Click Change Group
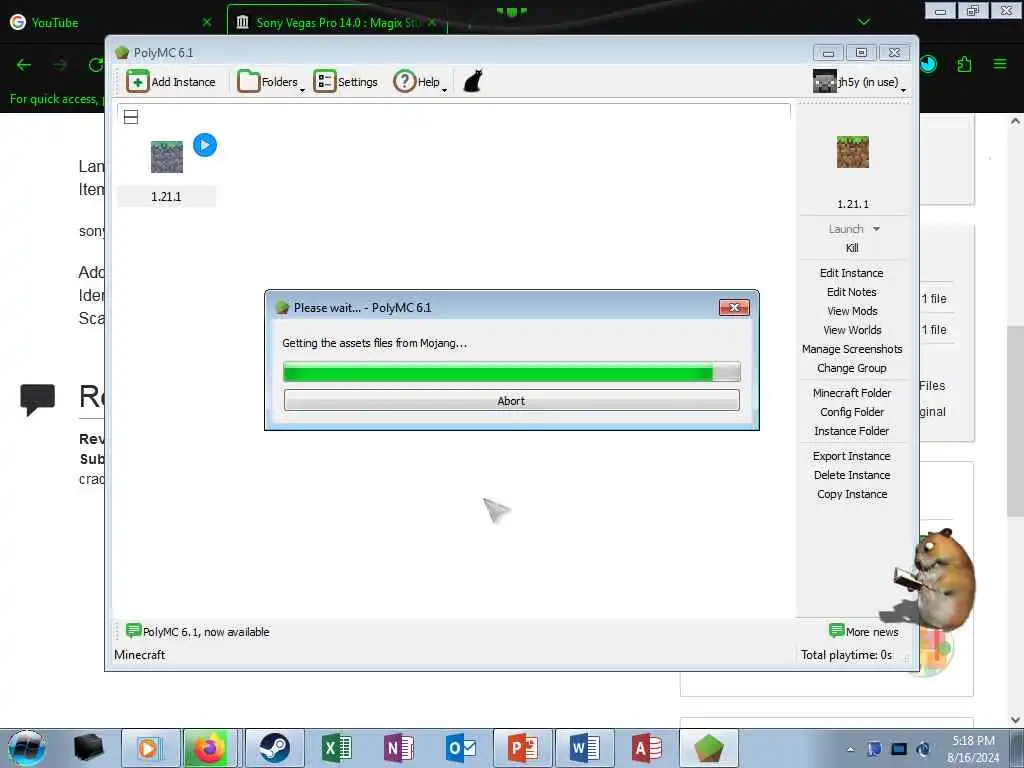The width and height of the screenshot is (1024, 768). click(x=852, y=368)
